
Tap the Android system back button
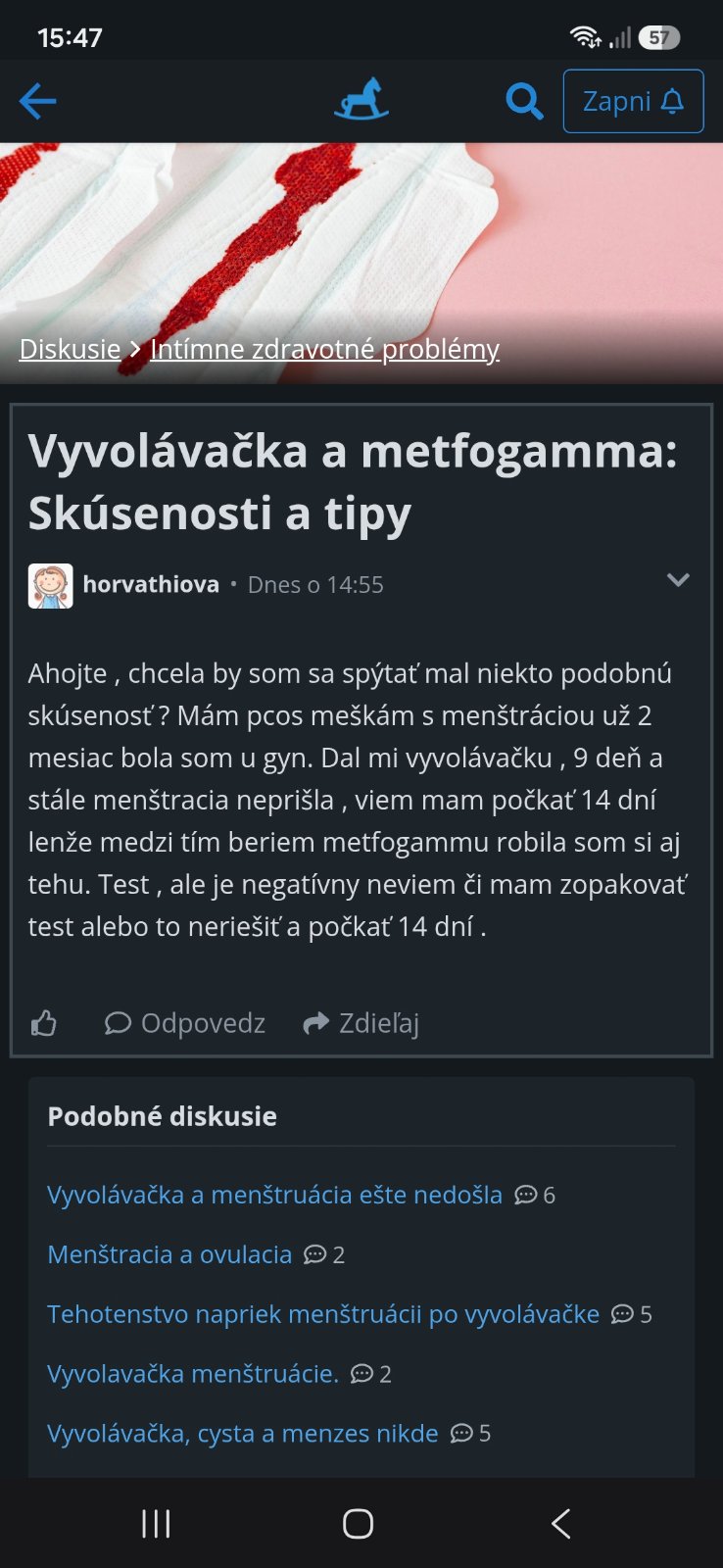tap(560, 1524)
